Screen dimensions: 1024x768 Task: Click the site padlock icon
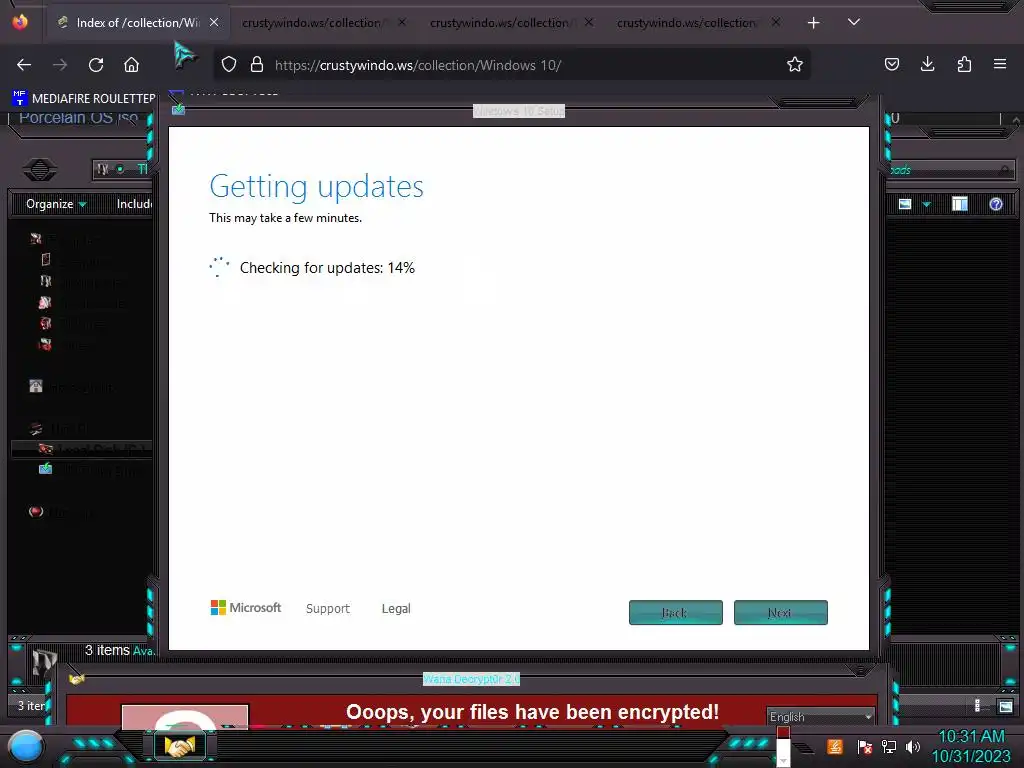coord(257,65)
